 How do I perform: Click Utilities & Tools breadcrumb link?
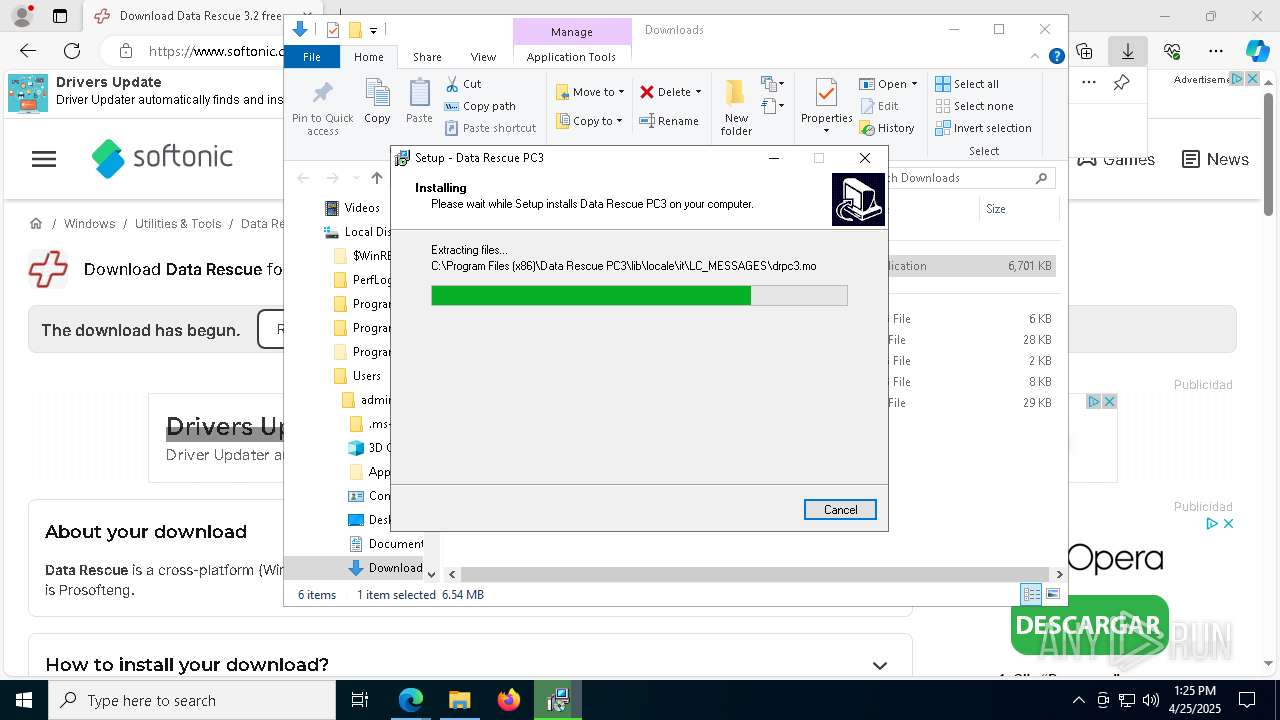[178, 224]
